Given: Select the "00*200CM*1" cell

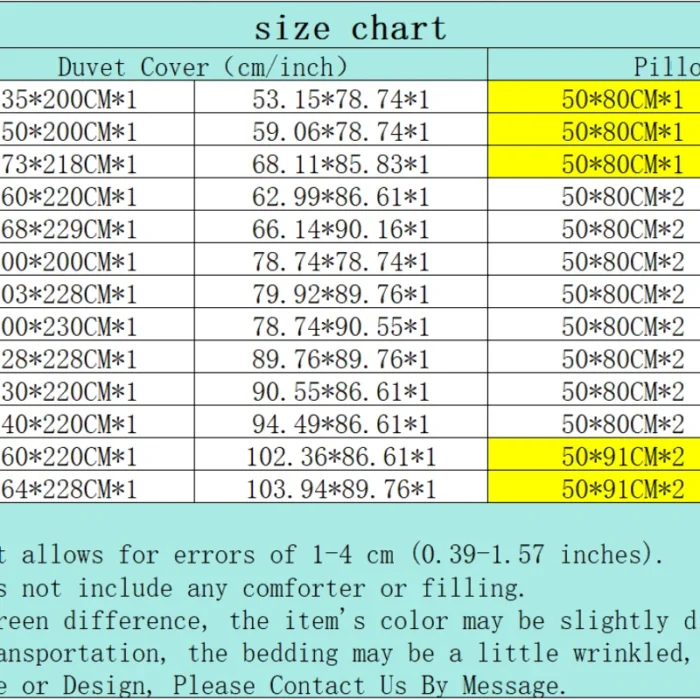Looking at the screenshot, I should (97, 260).
